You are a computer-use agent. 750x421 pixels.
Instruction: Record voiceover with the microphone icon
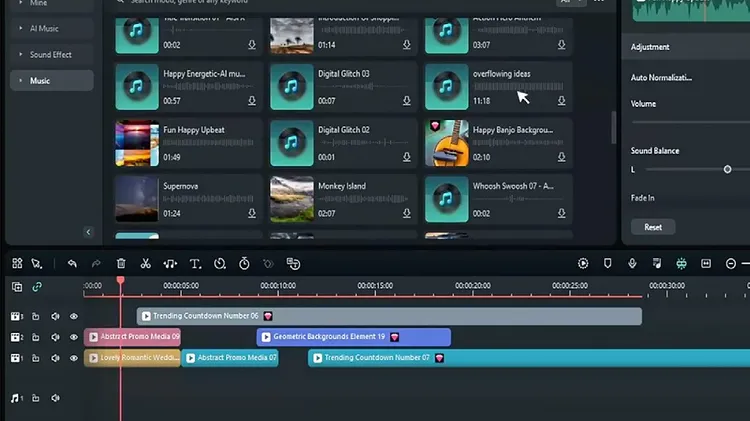(x=632, y=263)
